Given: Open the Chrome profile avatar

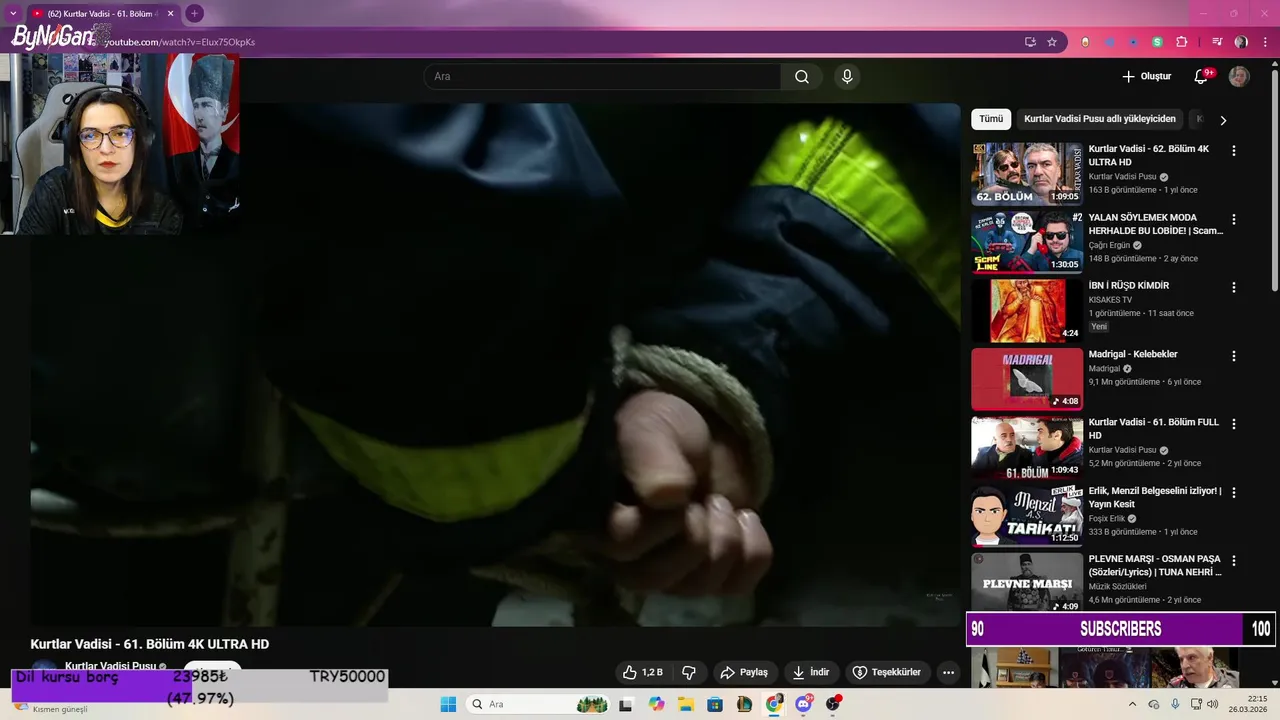Looking at the screenshot, I should click(1241, 42).
